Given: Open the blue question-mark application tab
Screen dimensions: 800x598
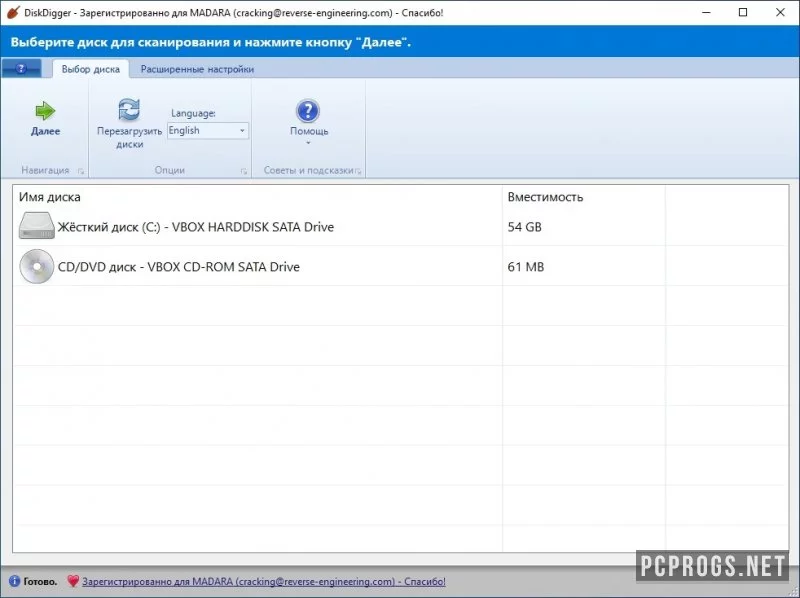Looking at the screenshot, I should [x=21, y=68].
